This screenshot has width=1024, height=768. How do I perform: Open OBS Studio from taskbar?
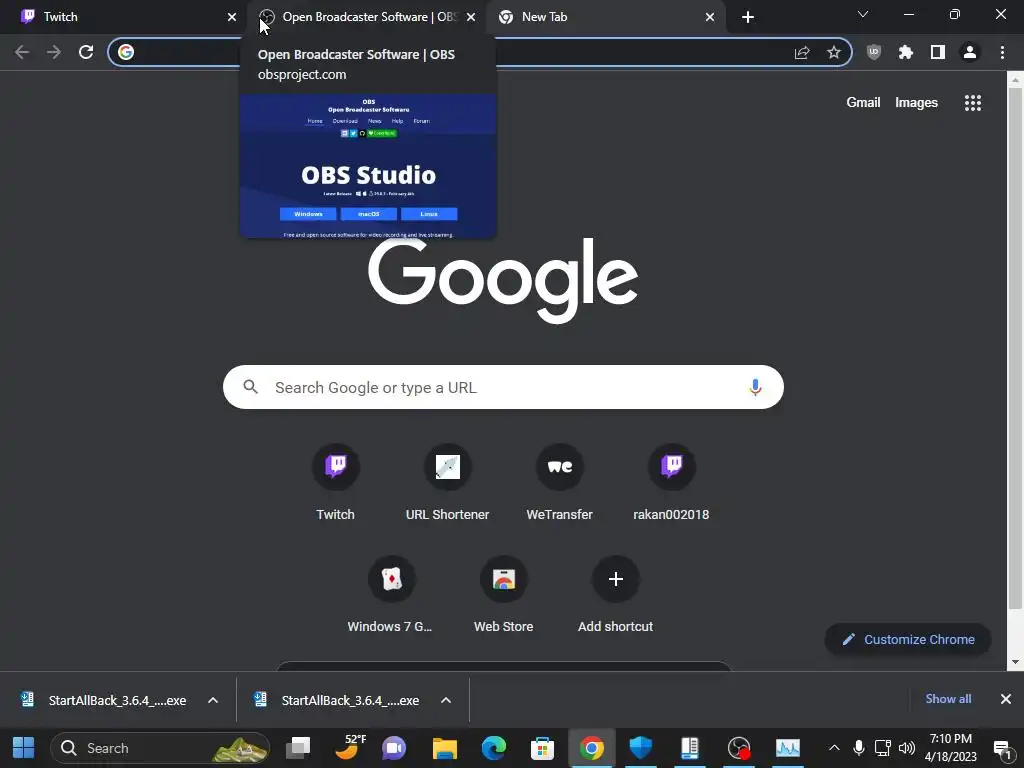coord(739,748)
